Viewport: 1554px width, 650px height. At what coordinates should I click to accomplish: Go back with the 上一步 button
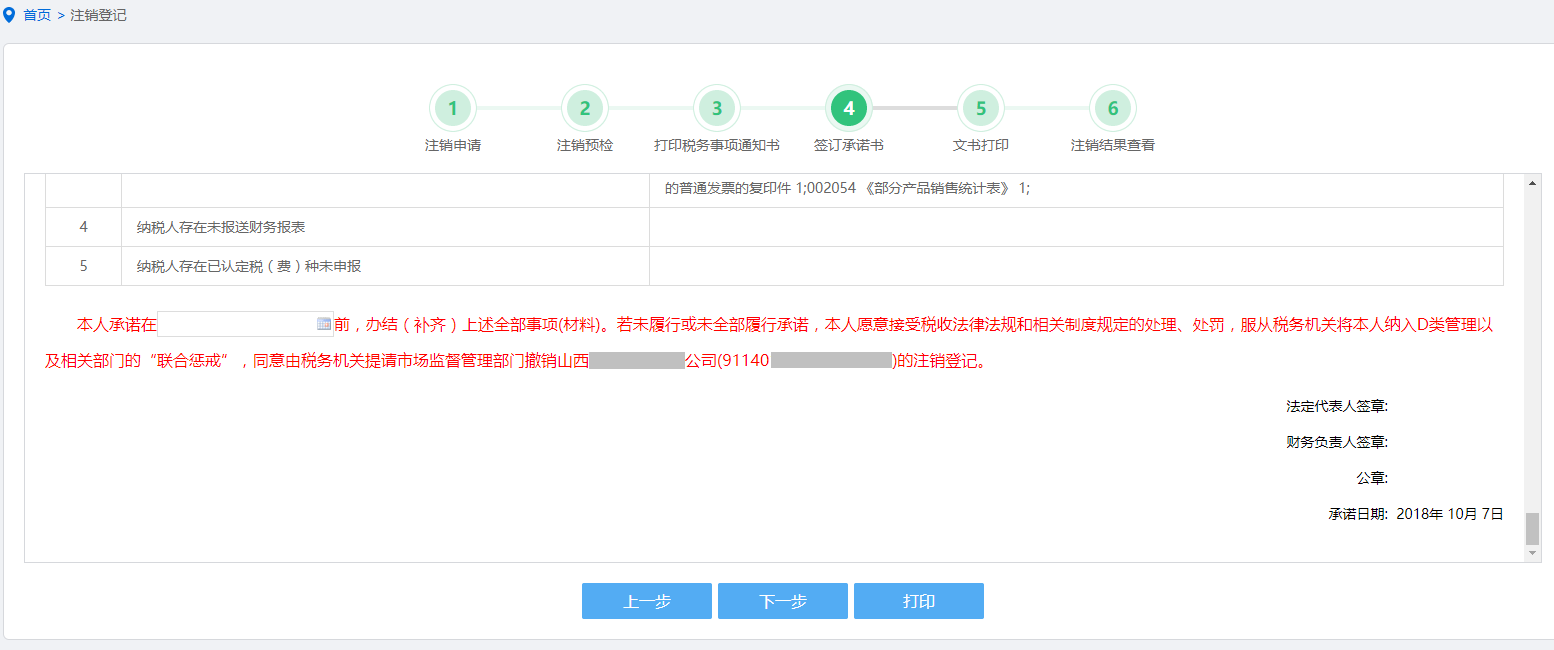click(647, 601)
